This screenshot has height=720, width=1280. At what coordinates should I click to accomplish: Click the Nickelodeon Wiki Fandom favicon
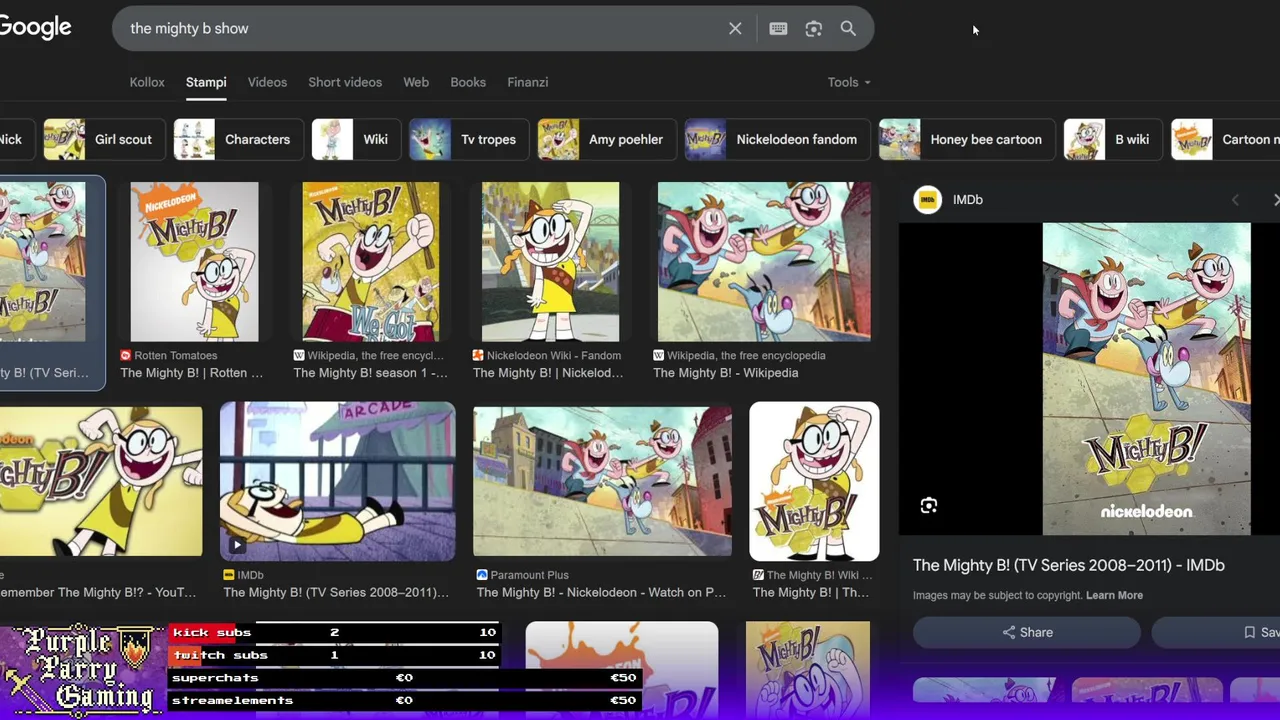coord(478,355)
